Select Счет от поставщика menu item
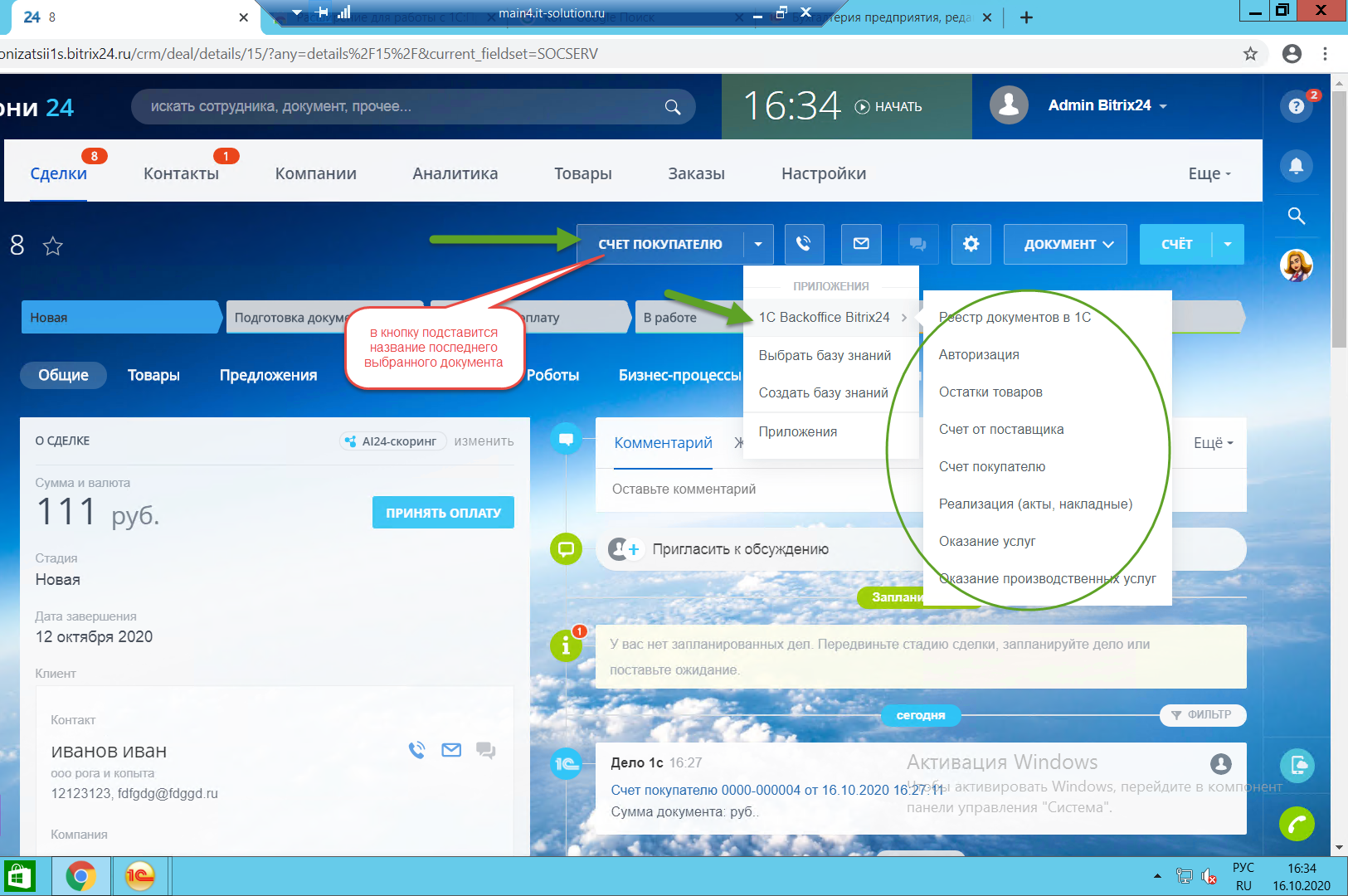 (x=1001, y=429)
